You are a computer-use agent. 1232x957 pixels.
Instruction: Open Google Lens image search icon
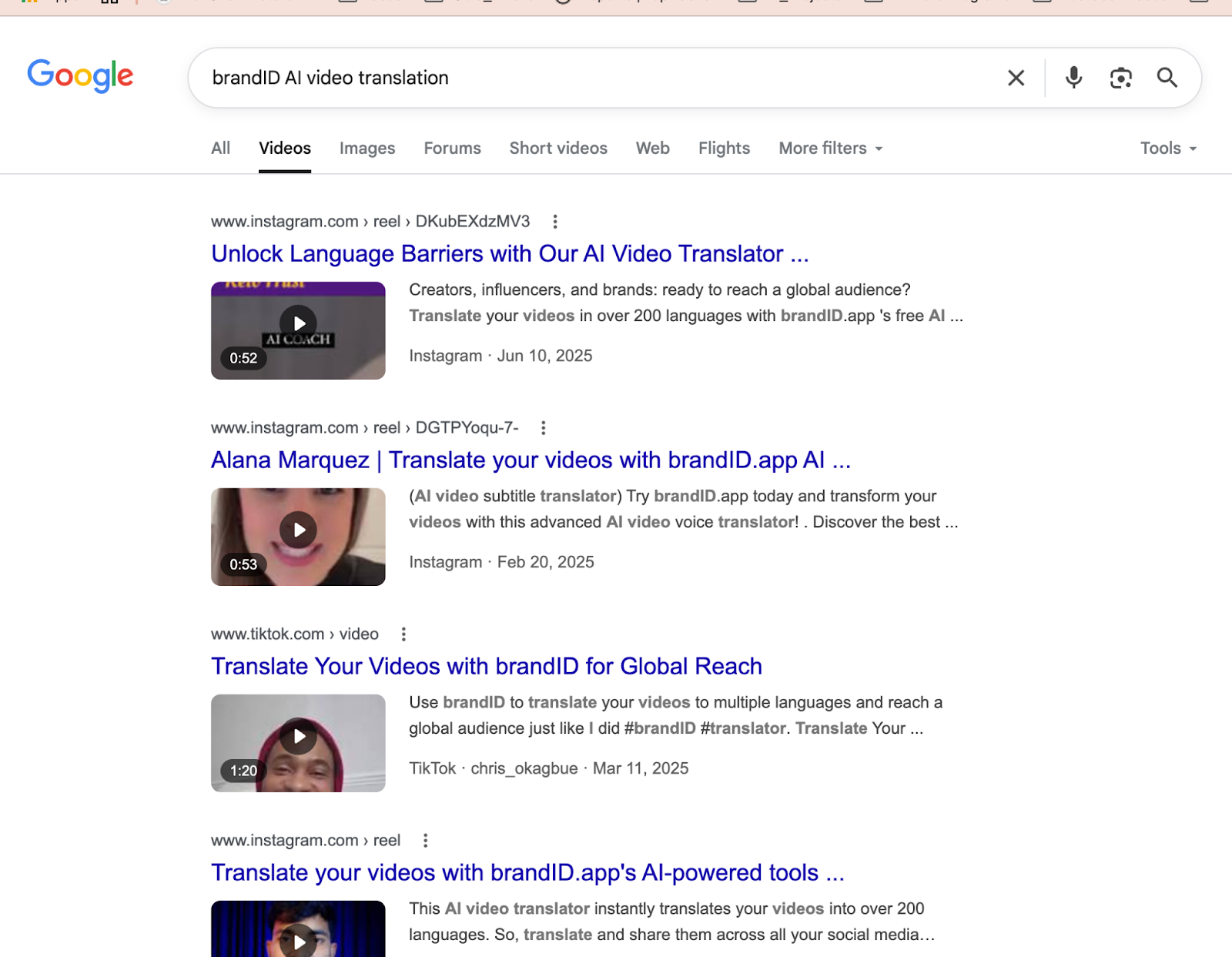(x=1120, y=78)
